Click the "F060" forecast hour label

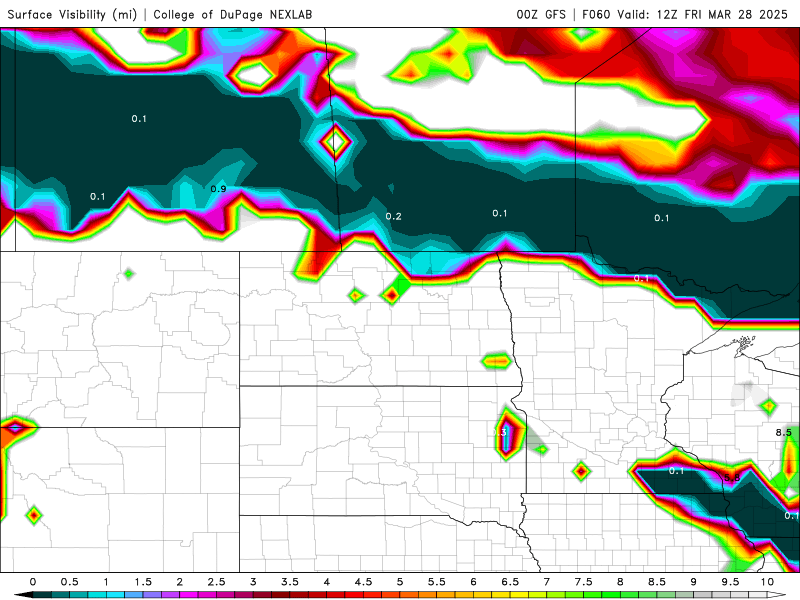click(596, 14)
